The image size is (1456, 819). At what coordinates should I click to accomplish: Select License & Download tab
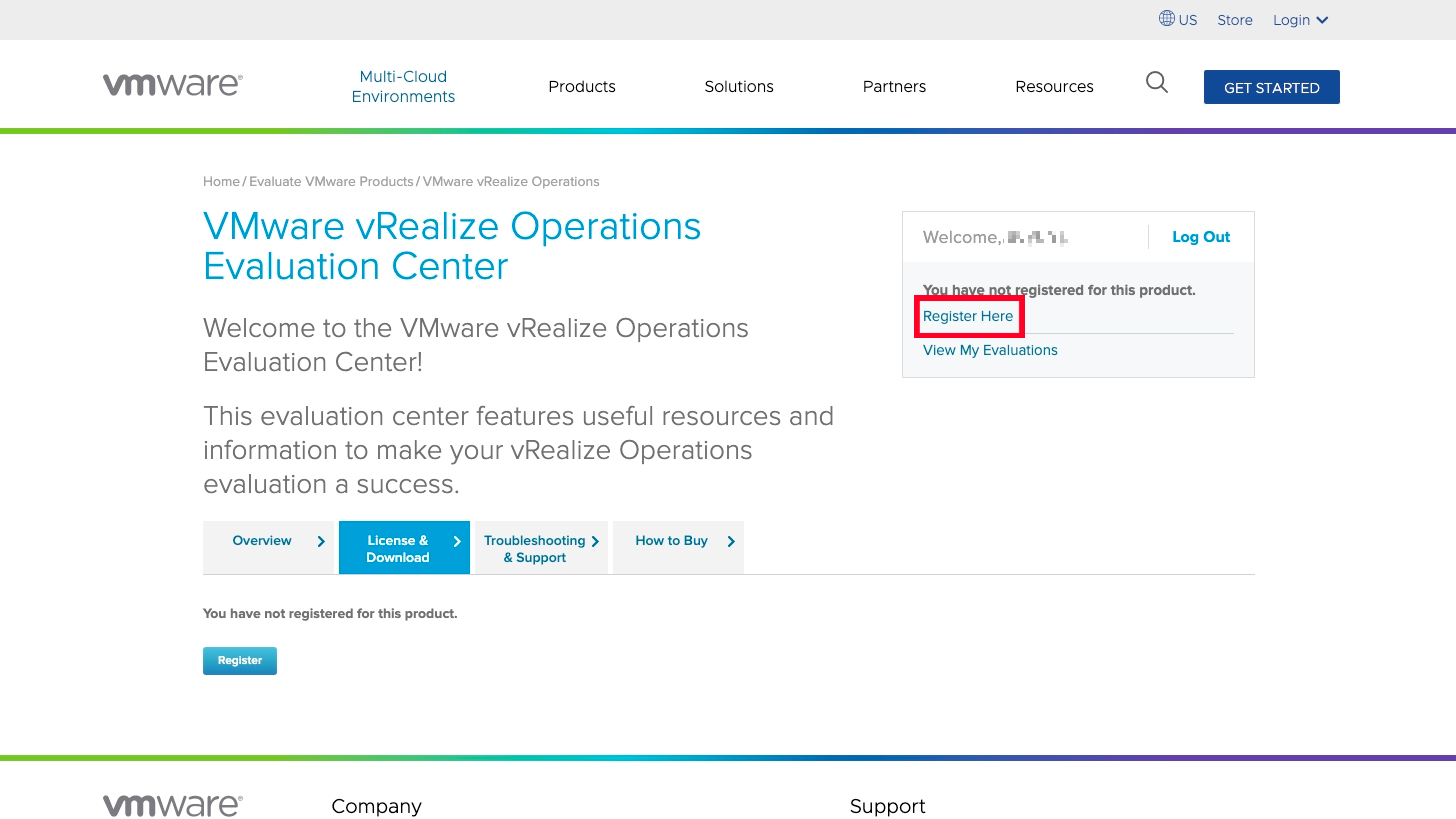click(x=404, y=547)
